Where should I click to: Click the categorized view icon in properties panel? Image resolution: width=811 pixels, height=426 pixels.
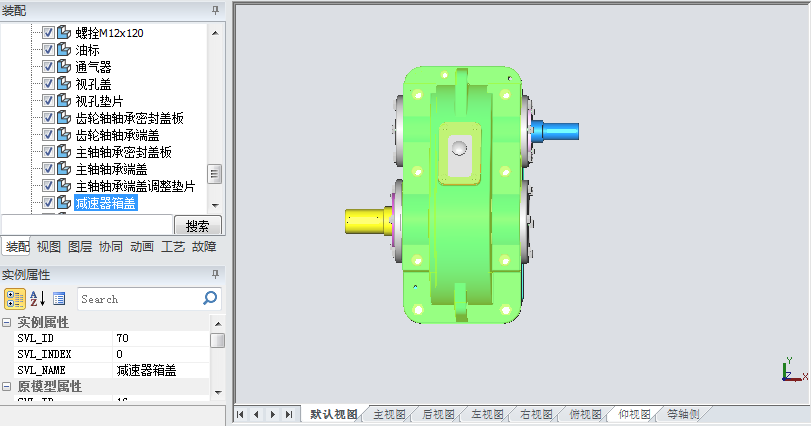15,298
